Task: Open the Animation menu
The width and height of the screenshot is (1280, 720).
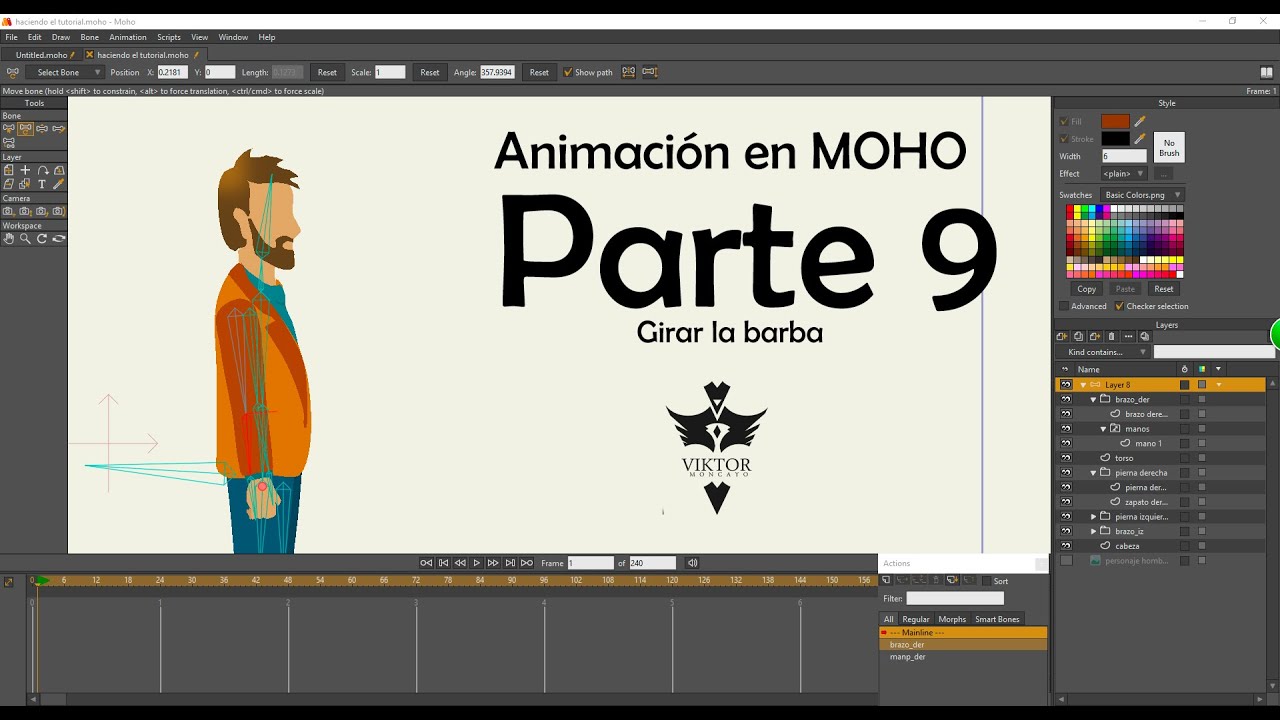Action: pyautogui.click(x=128, y=37)
